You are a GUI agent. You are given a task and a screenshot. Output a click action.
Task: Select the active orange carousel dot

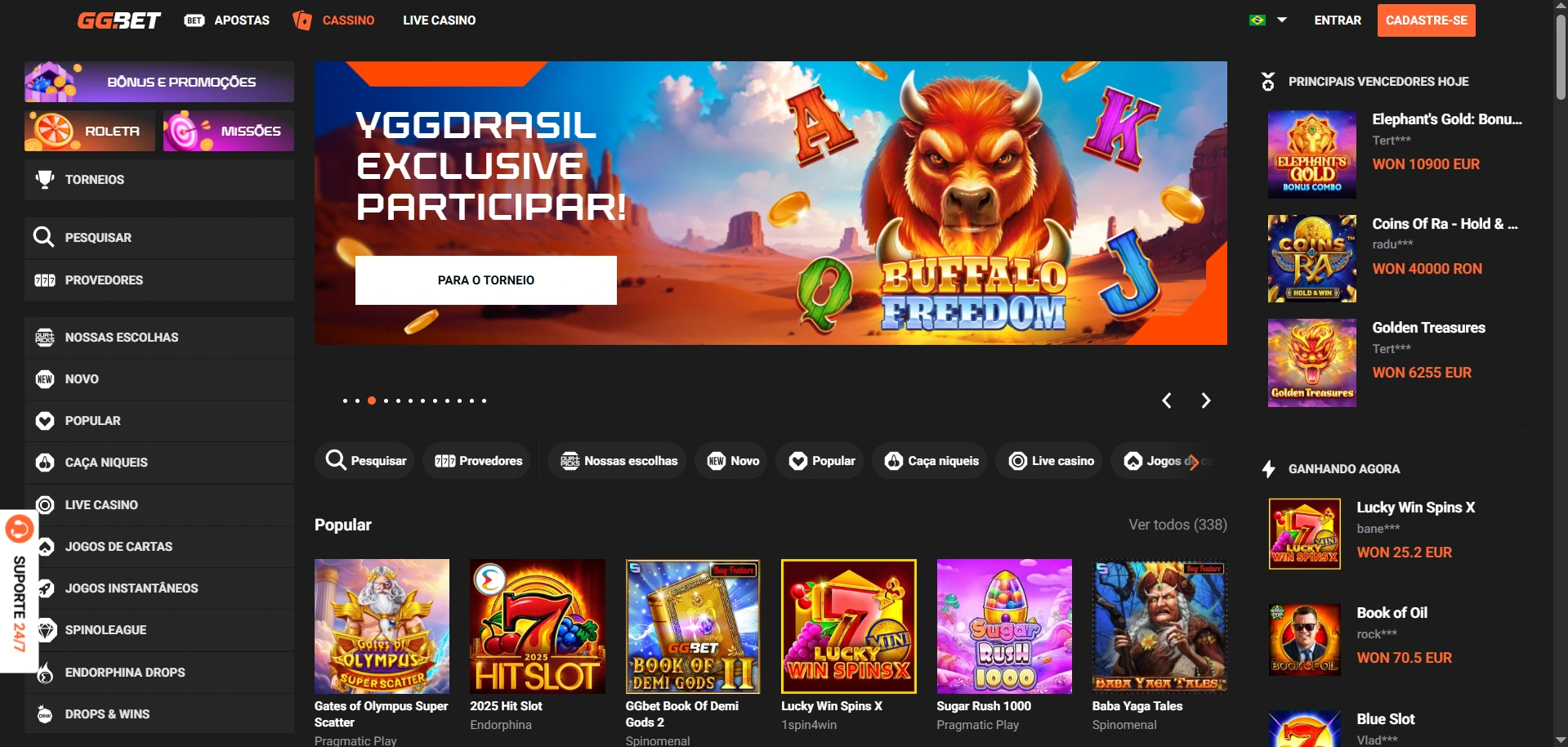pyautogui.click(x=372, y=400)
